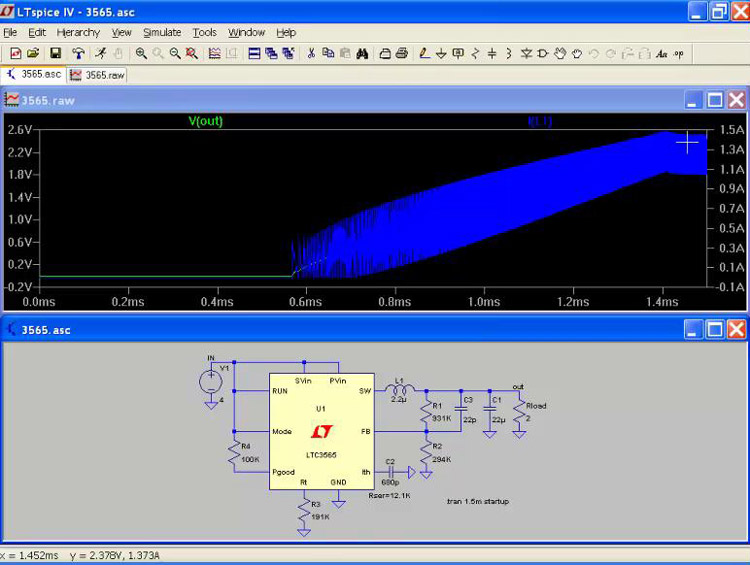Click the Print Setup toolbar icon
This screenshot has height=565, width=750.
385,54
